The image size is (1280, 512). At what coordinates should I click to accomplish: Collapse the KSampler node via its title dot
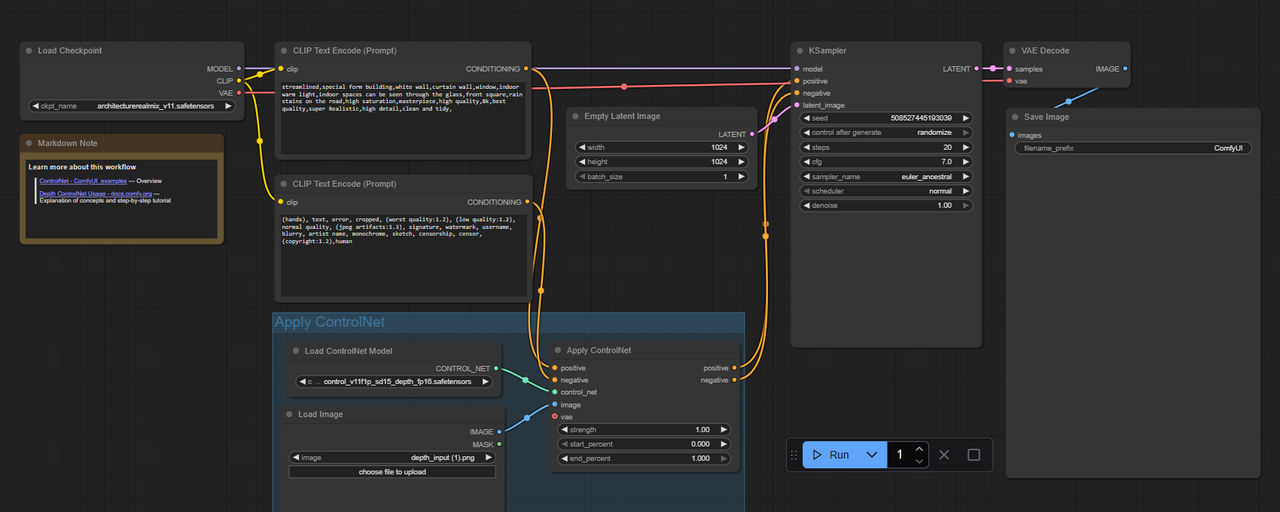pos(801,51)
